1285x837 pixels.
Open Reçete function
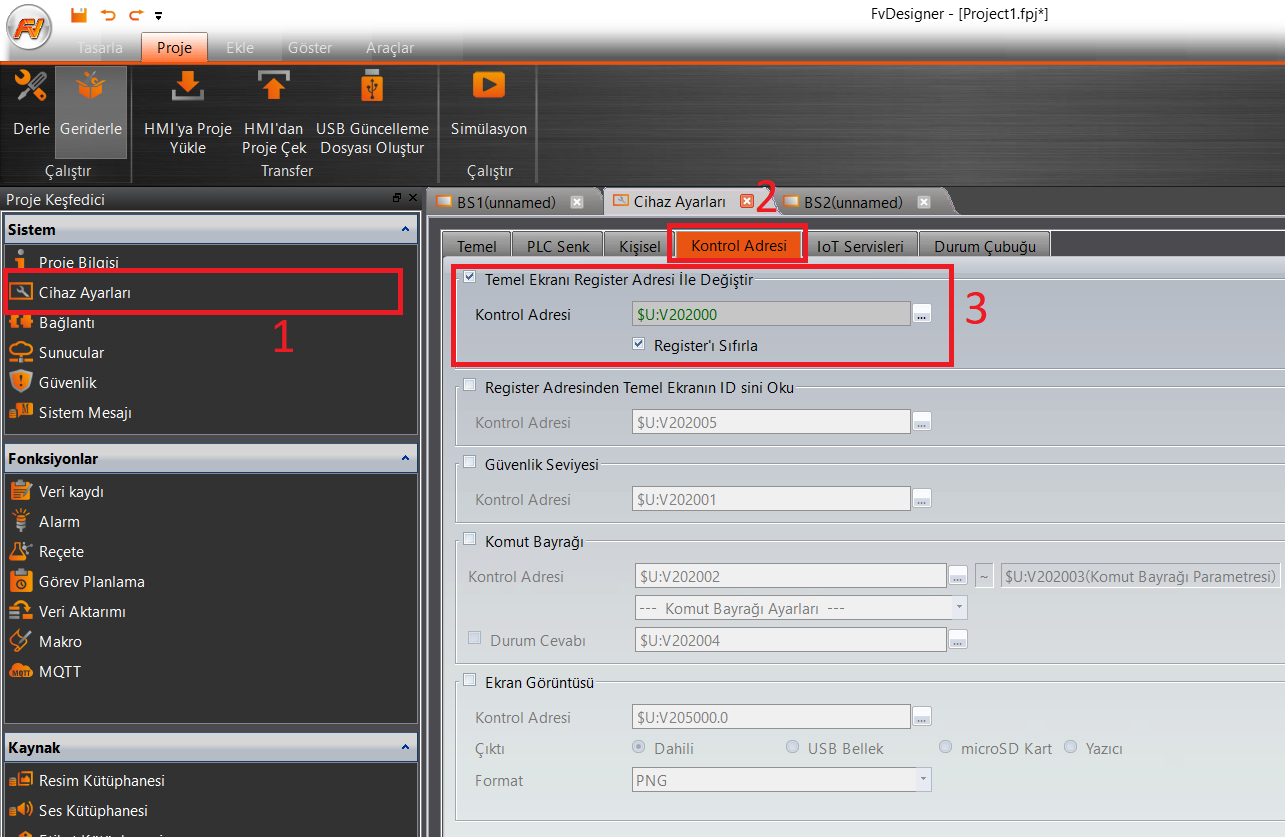(61, 551)
